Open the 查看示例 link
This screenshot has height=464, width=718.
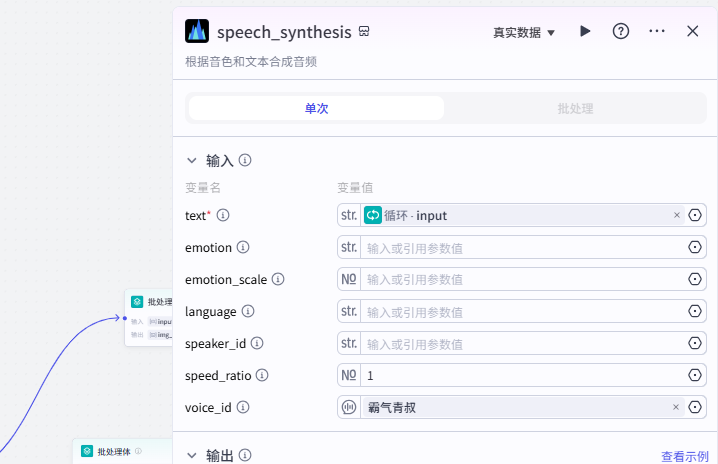coord(685,456)
